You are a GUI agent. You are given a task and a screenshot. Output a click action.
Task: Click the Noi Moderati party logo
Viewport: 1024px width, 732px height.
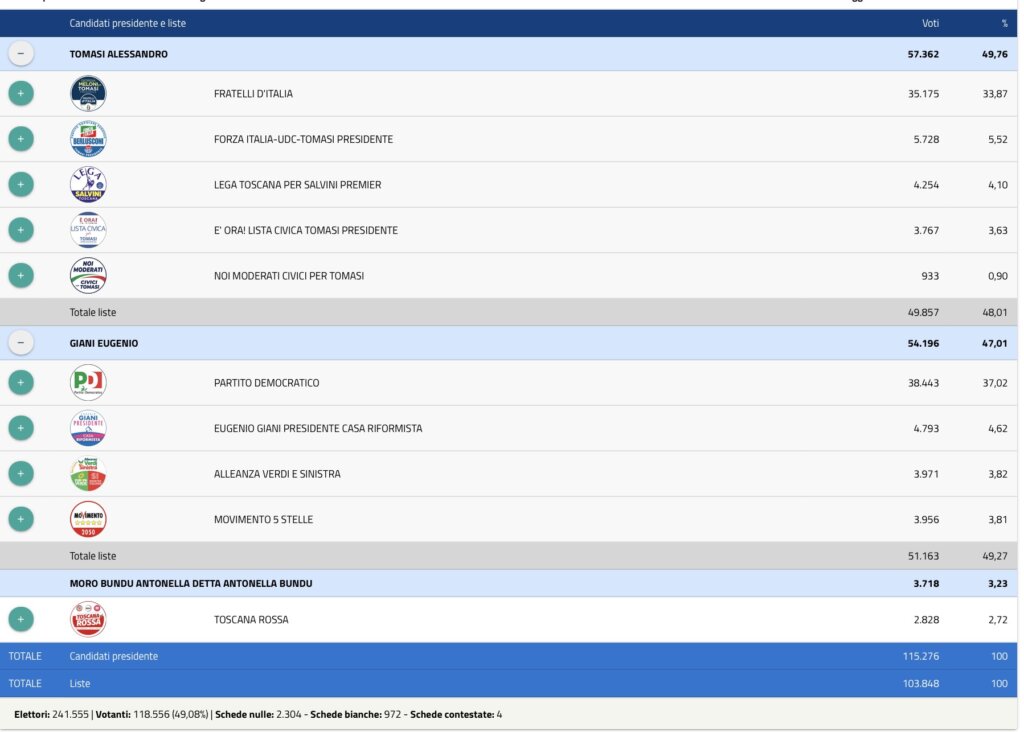(88, 275)
